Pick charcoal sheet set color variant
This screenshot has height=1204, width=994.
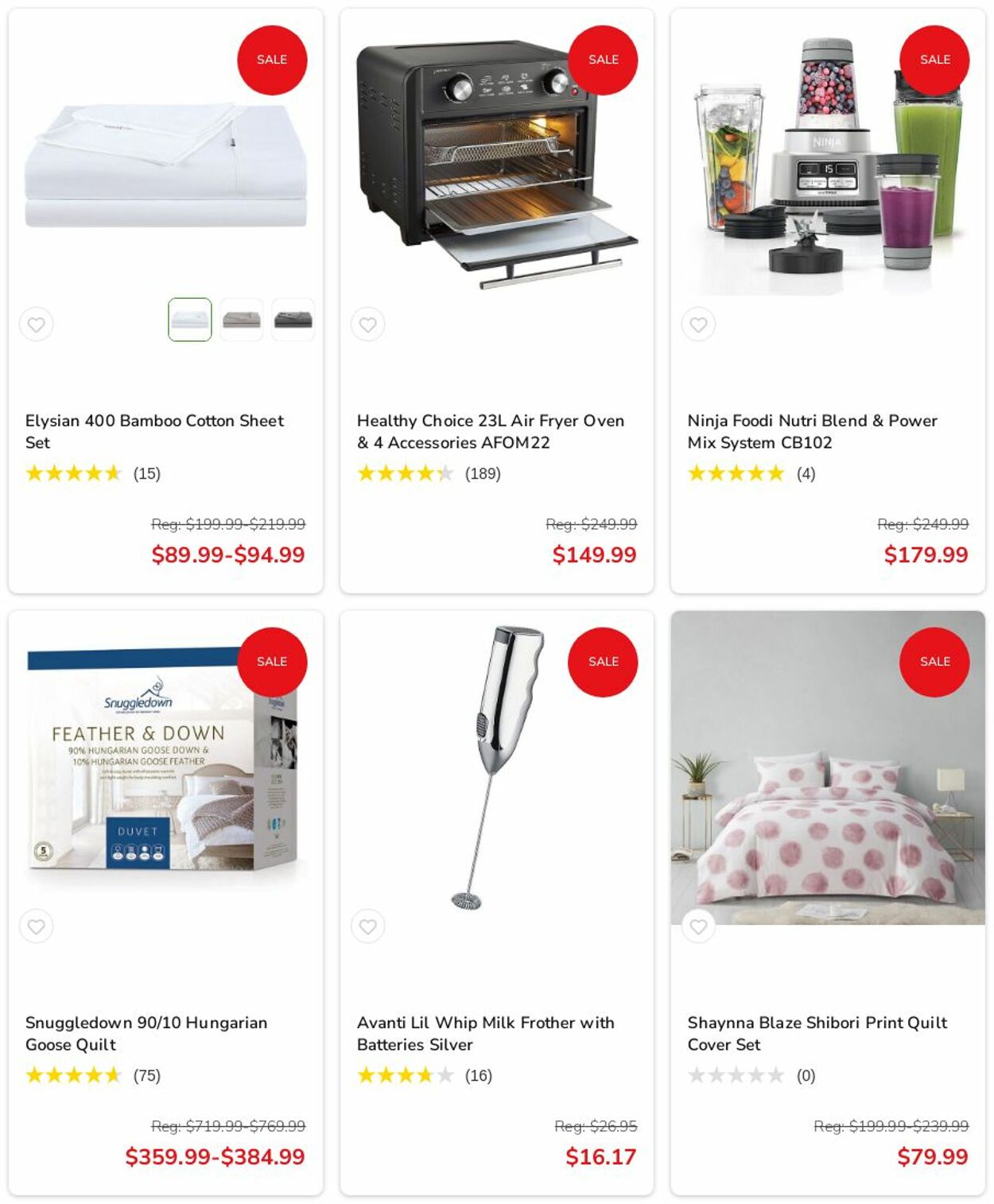(293, 320)
